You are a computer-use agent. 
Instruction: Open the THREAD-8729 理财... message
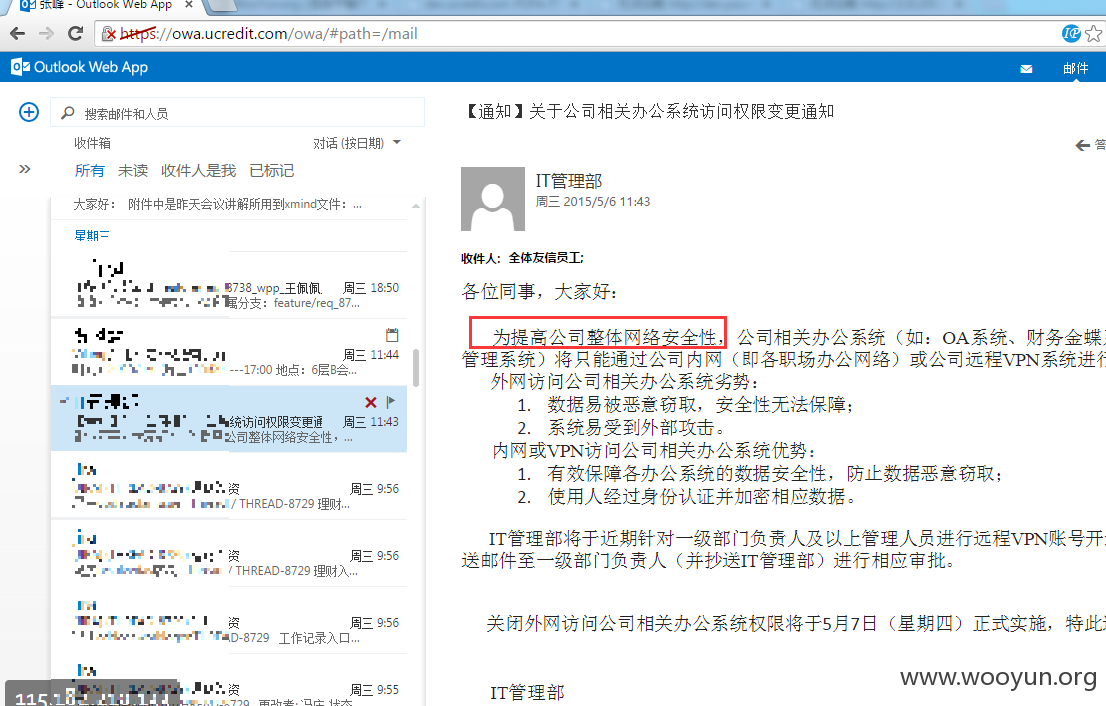click(x=229, y=486)
